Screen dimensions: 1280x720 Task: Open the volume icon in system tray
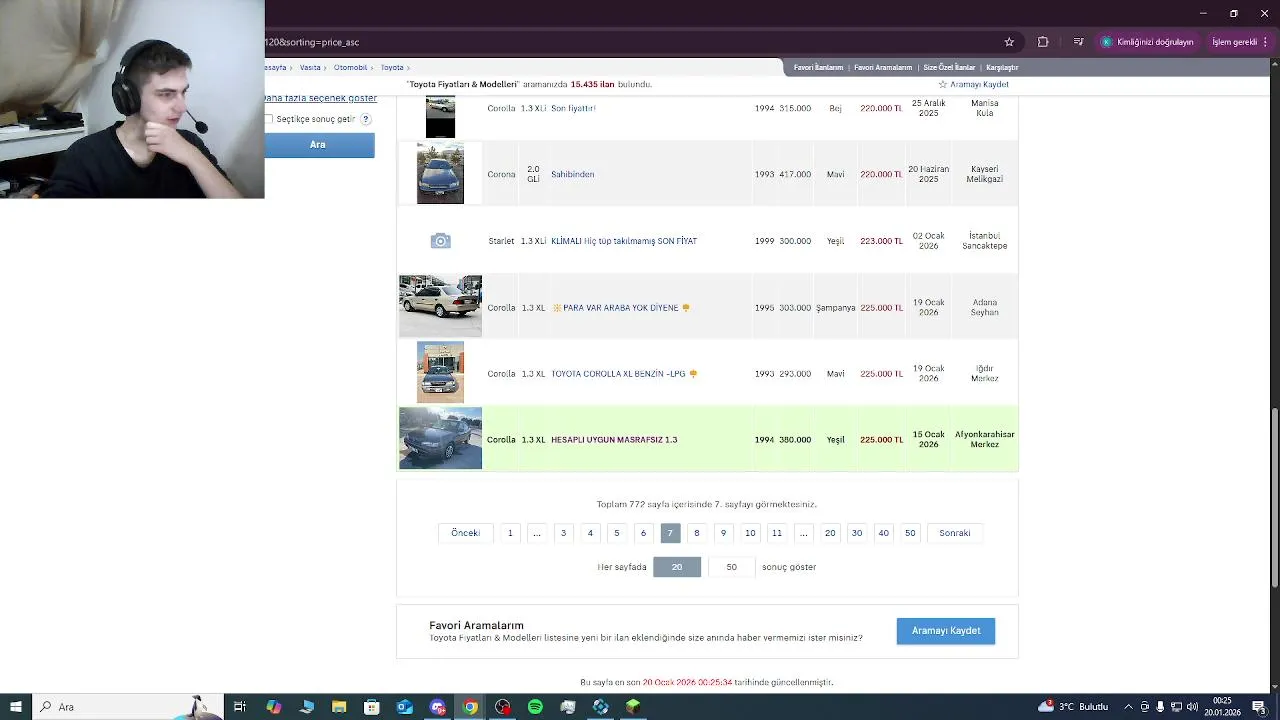point(1193,707)
